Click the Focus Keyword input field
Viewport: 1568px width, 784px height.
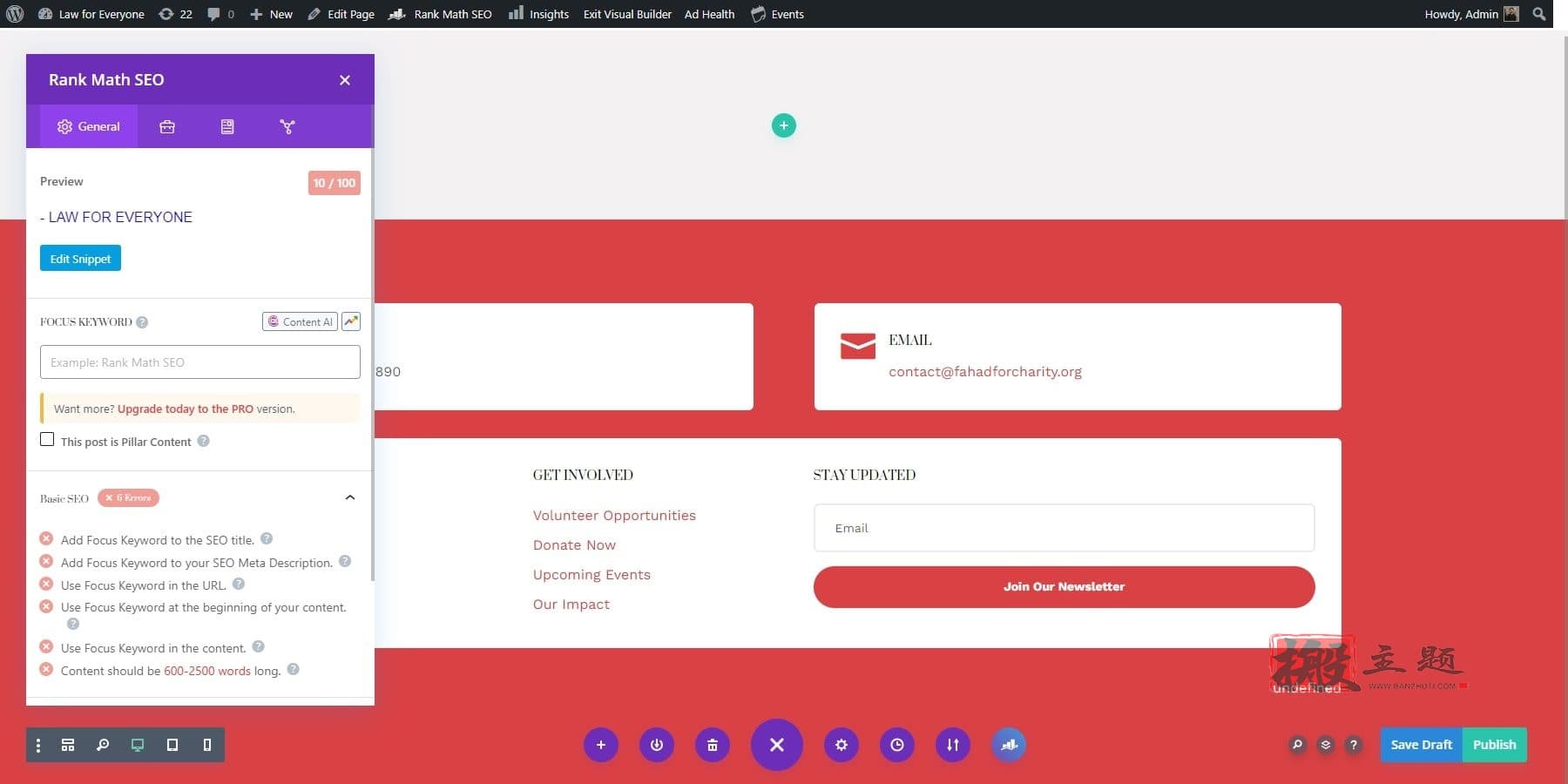click(200, 362)
